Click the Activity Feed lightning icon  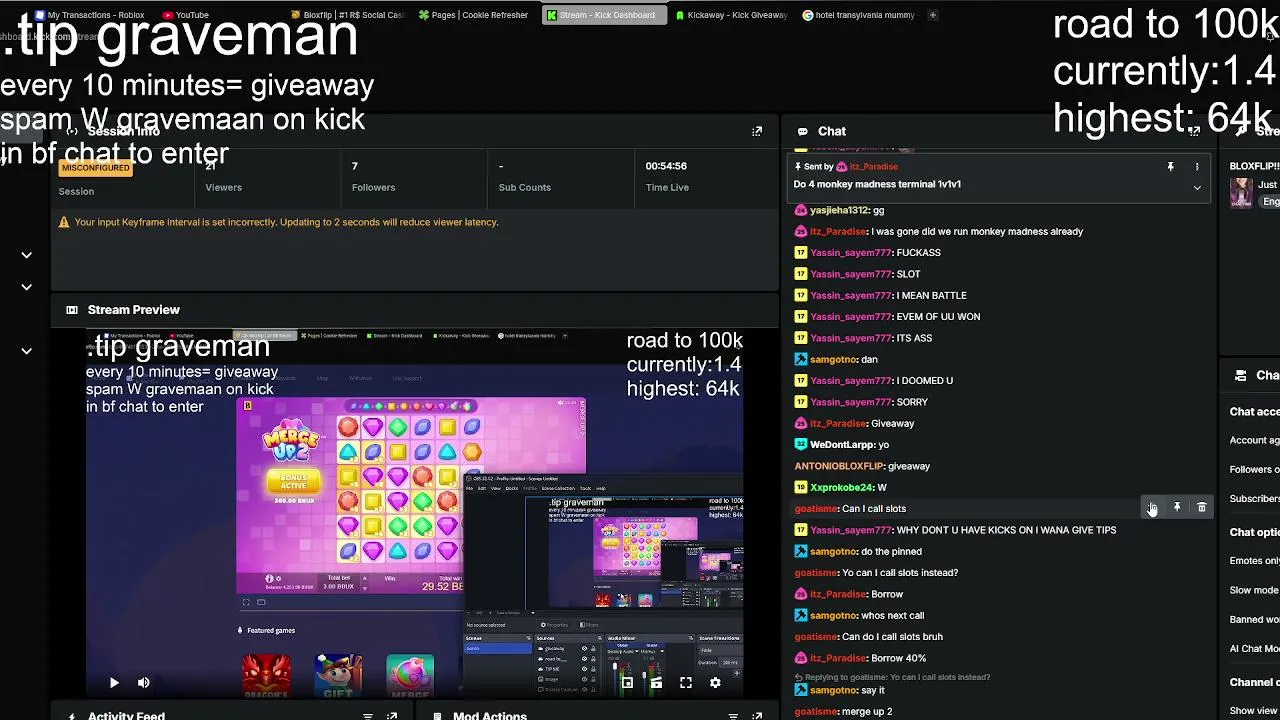pyautogui.click(x=72, y=716)
